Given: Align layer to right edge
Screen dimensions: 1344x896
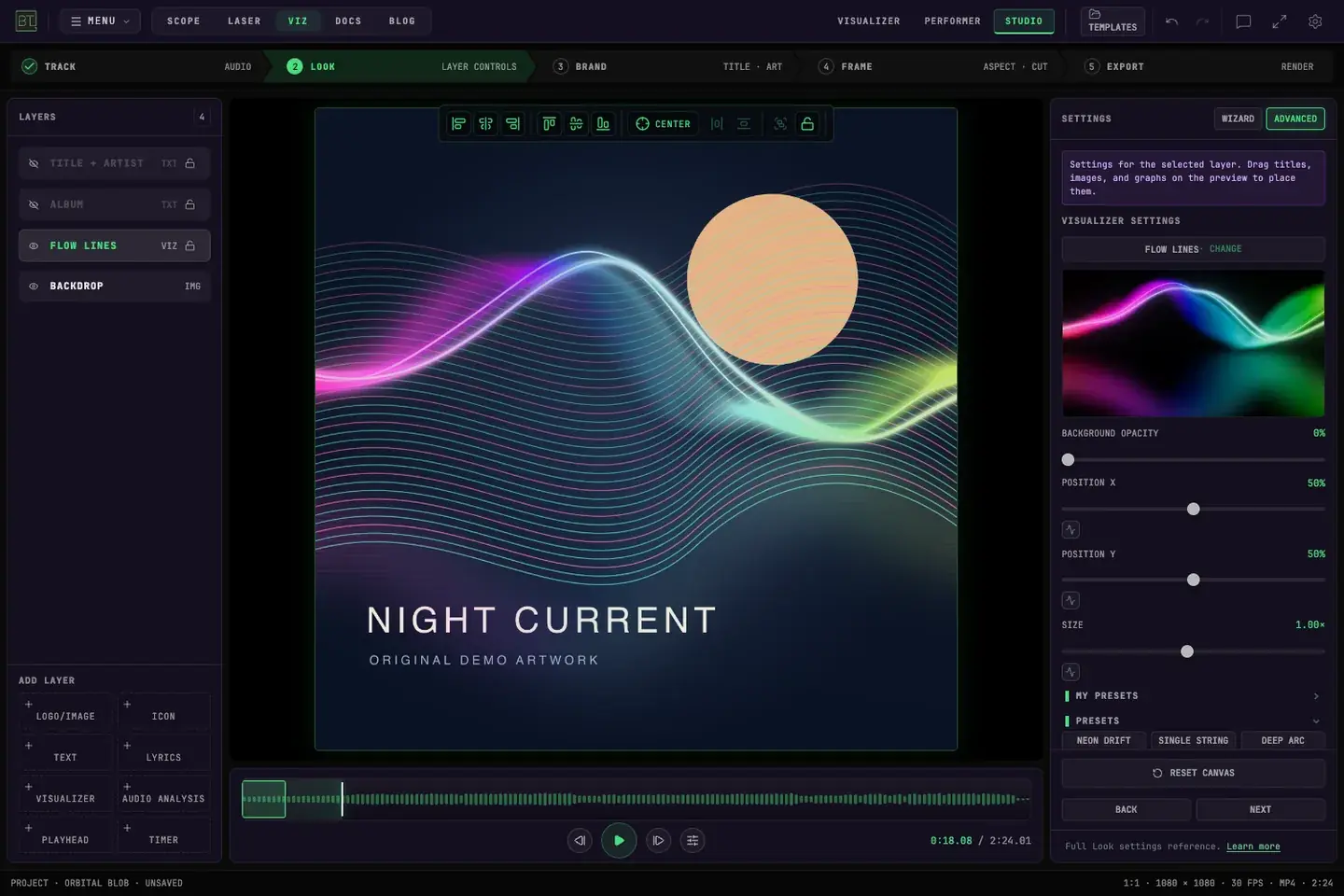Looking at the screenshot, I should (x=512, y=124).
